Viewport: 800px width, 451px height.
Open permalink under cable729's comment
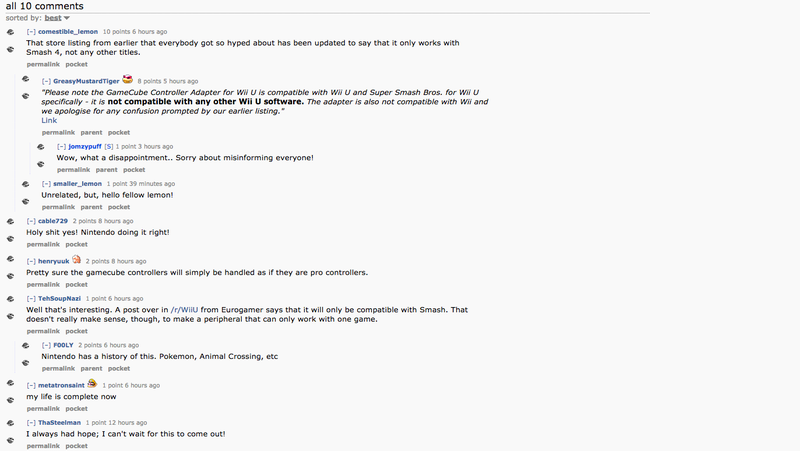[43, 244]
